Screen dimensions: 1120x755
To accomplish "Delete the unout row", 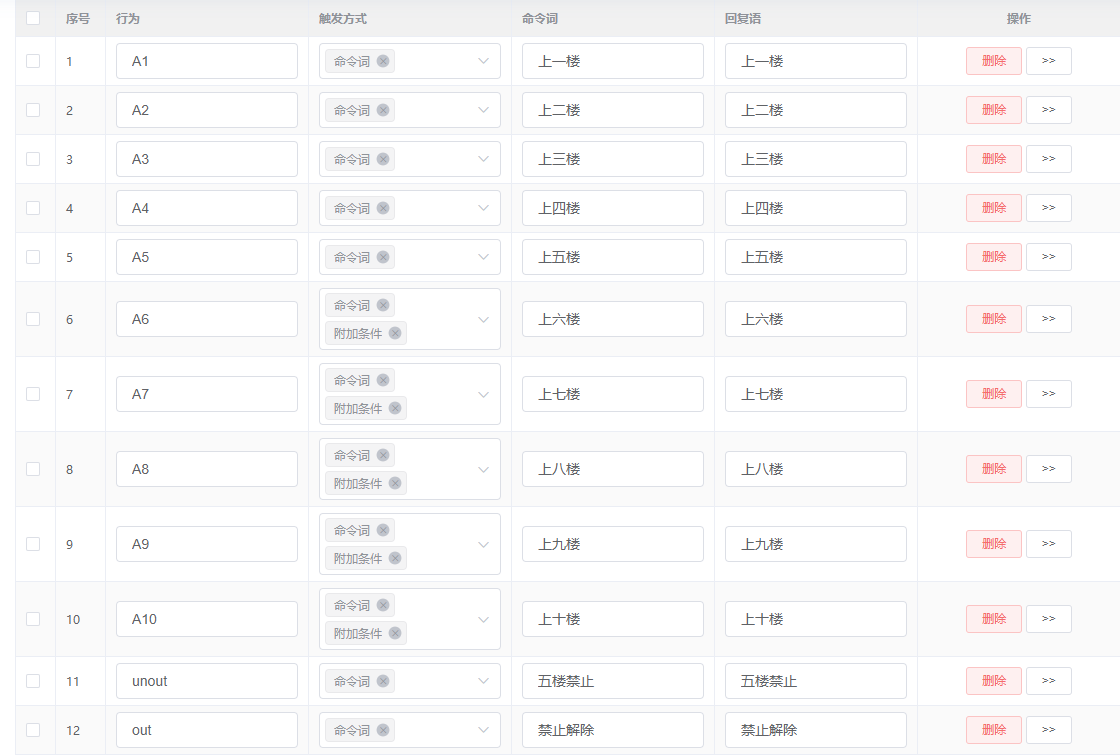I will (993, 681).
